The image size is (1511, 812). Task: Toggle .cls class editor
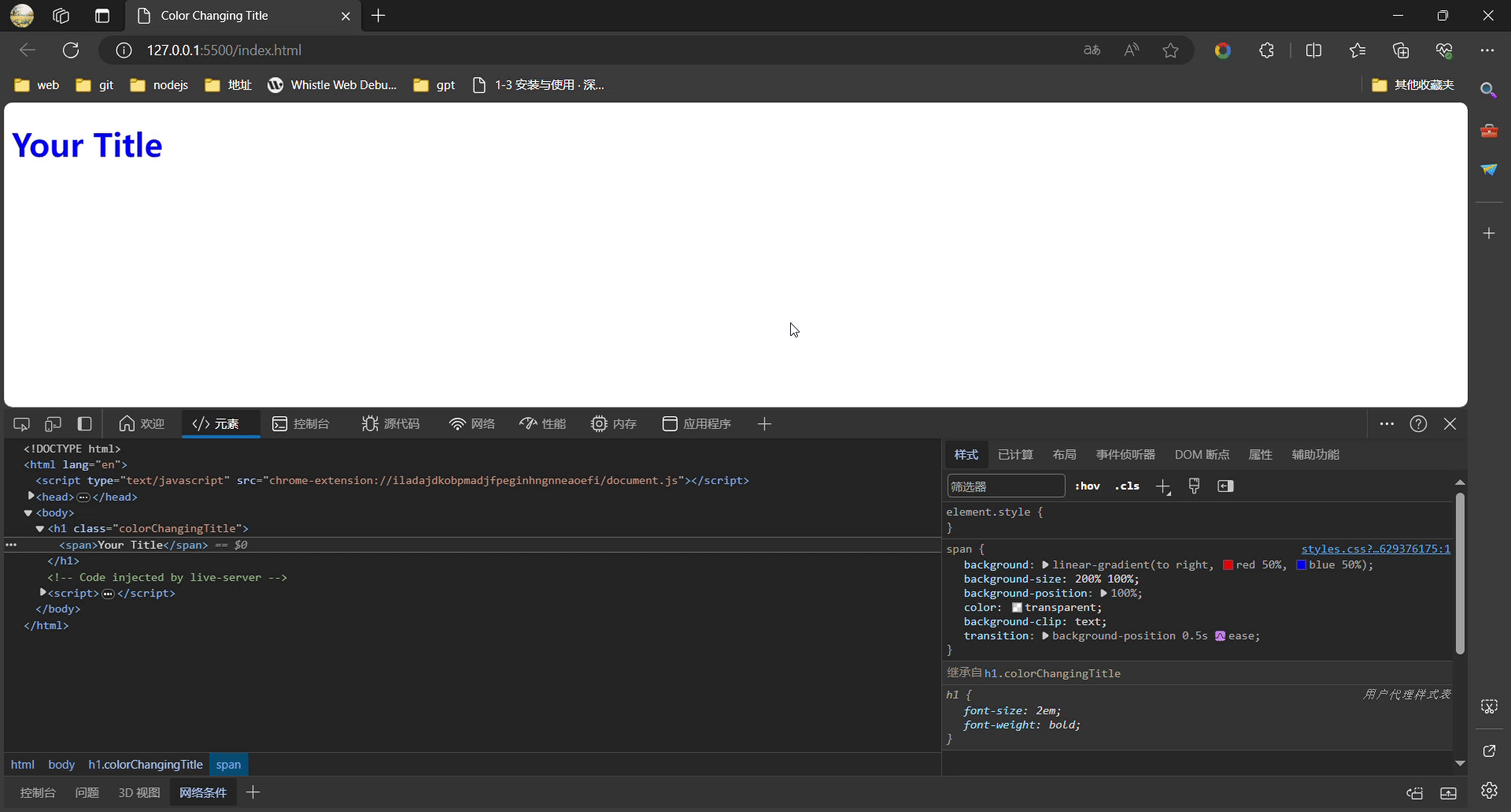tap(1127, 486)
